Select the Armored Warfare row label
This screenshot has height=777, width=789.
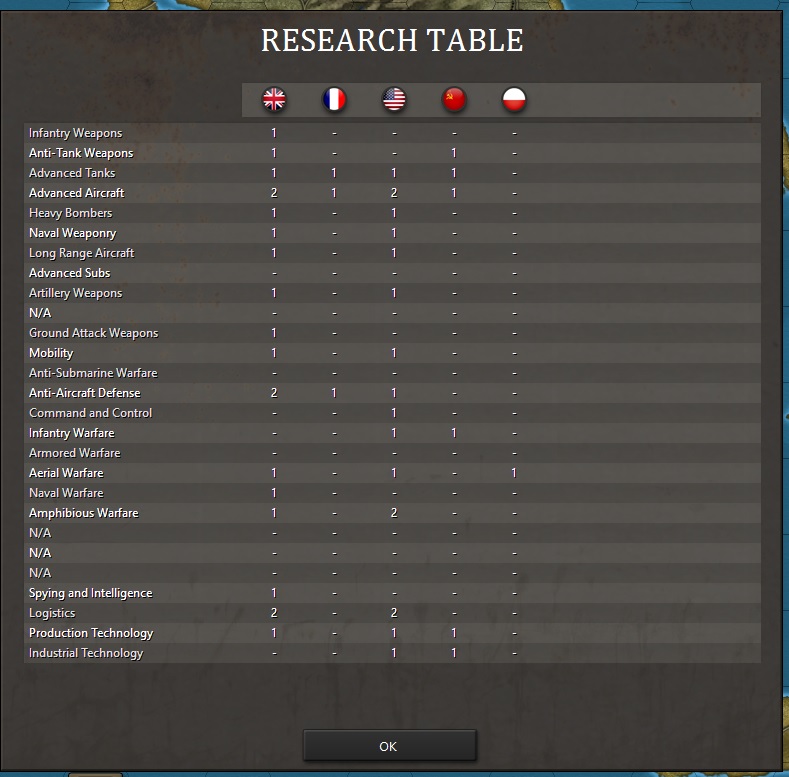(x=74, y=453)
